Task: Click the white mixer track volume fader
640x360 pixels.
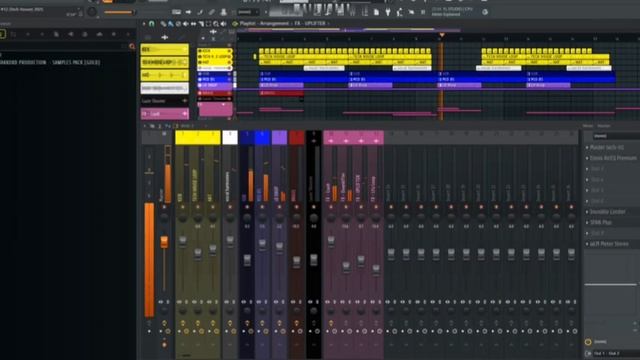Action: 230,241
